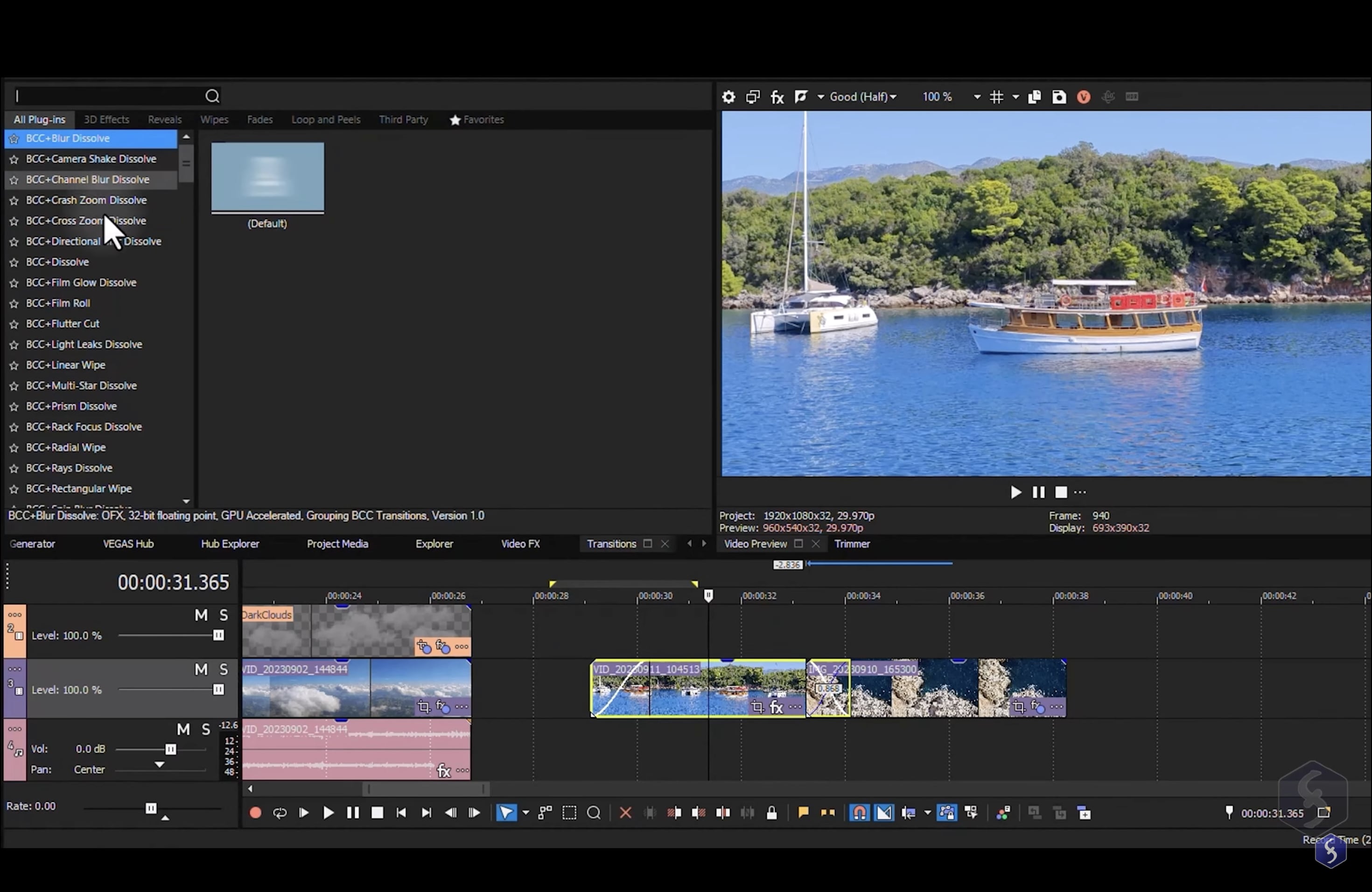
Task: Enable snapping magnet icon
Action: point(859,813)
